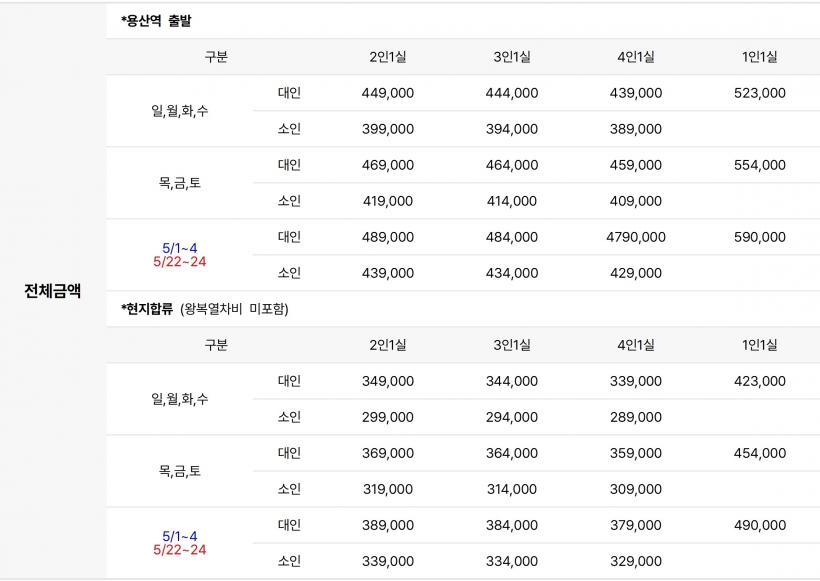Select the 314,000 child price
Viewport: 820px width, 581px height.
(x=511, y=489)
